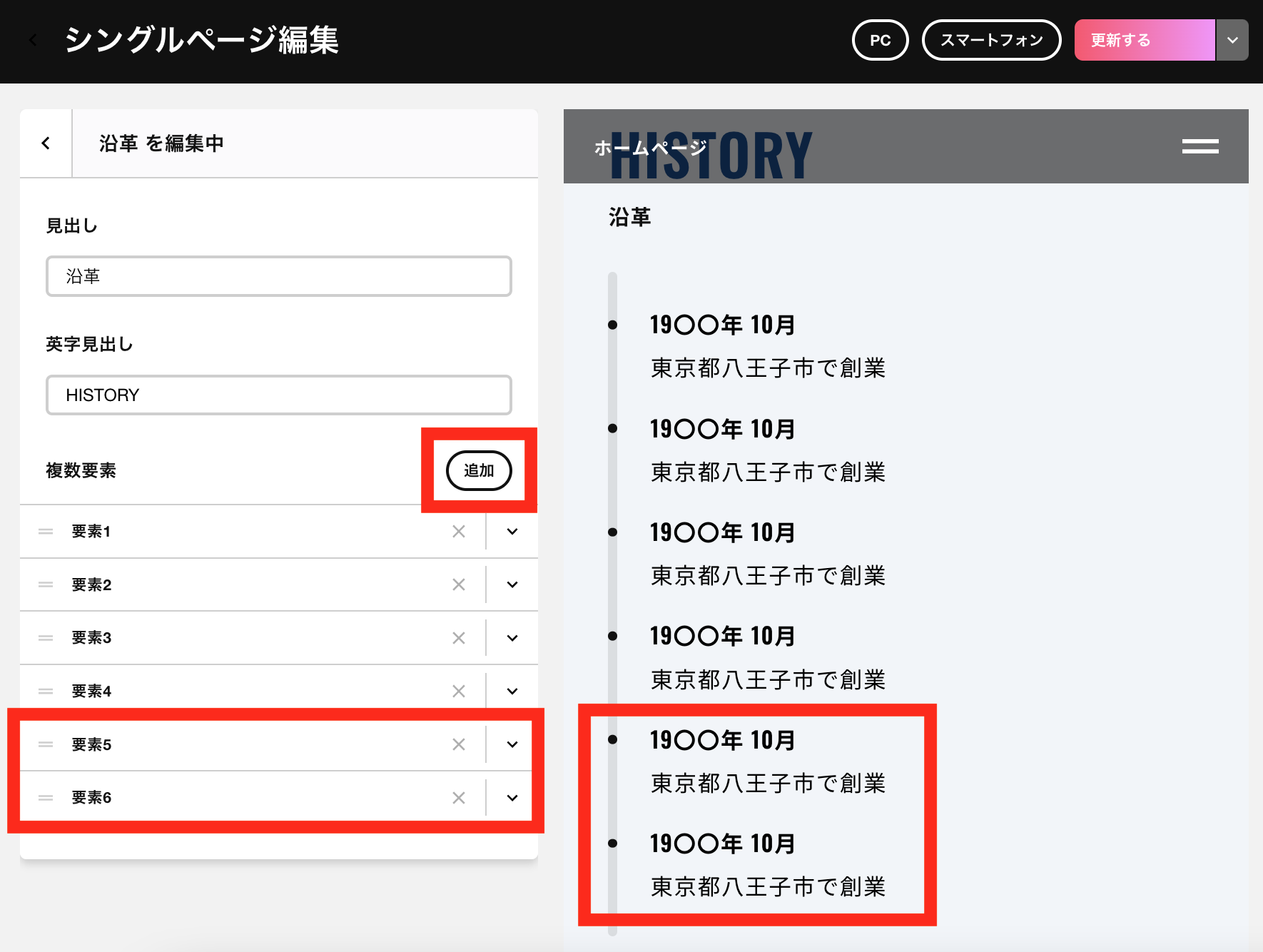Viewport: 1263px width, 952px height.
Task: Click the 沿革 heading in the preview
Action: [629, 217]
